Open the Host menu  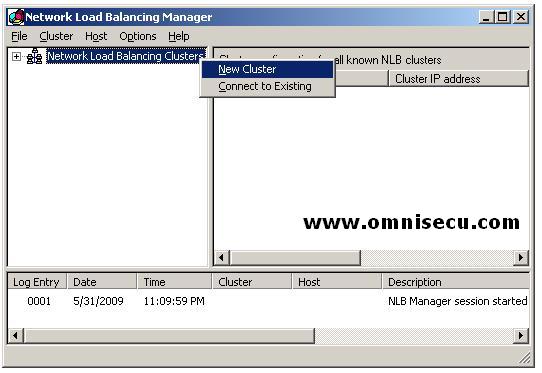point(96,36)
